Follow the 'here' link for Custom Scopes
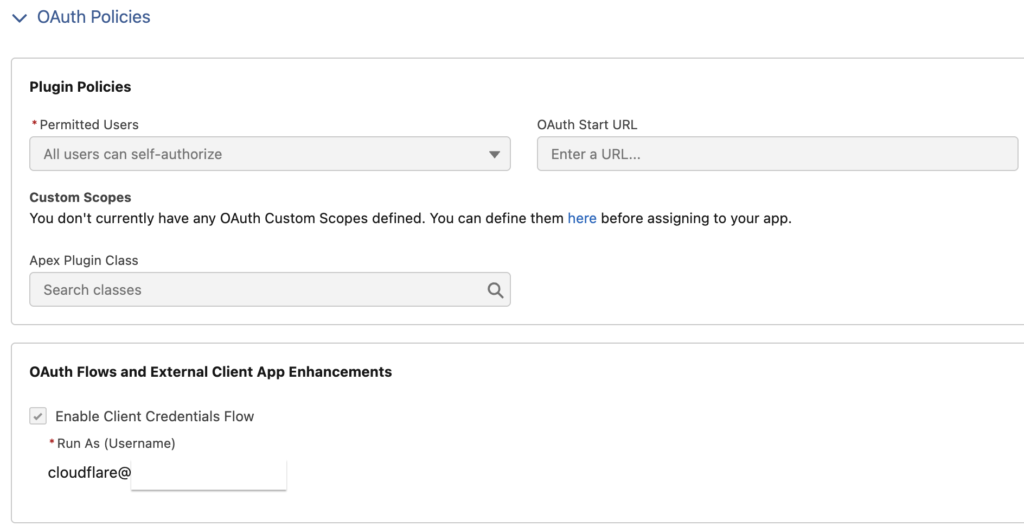The height and width of the screenshot is (532, 1024). pyautogui.click(x=581, y=218)
